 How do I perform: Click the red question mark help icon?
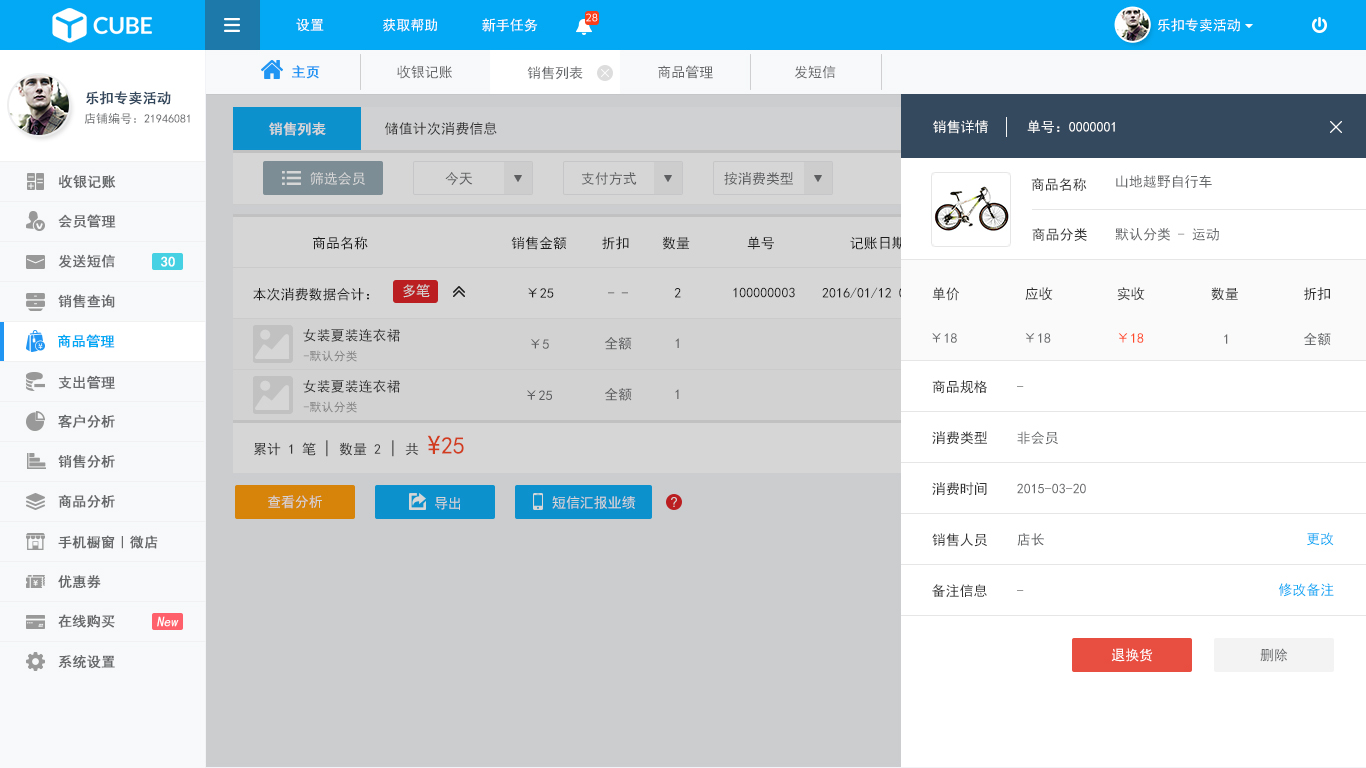(674, 502)
